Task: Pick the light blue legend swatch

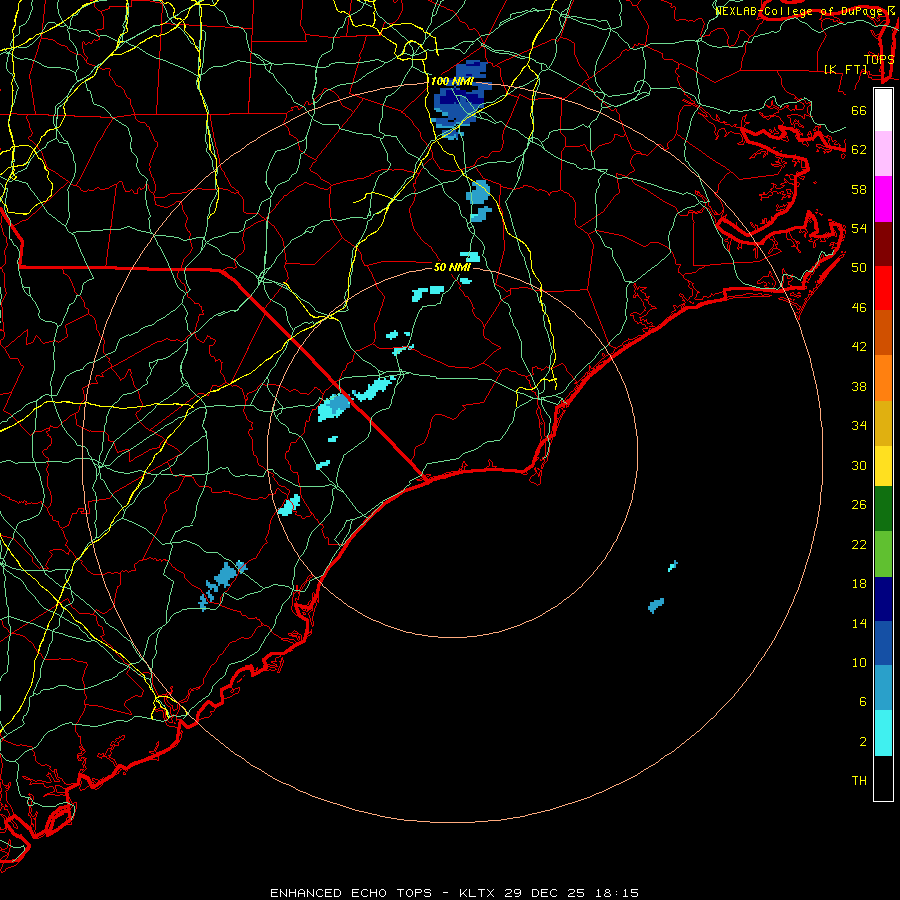Action: click(883, 688)
